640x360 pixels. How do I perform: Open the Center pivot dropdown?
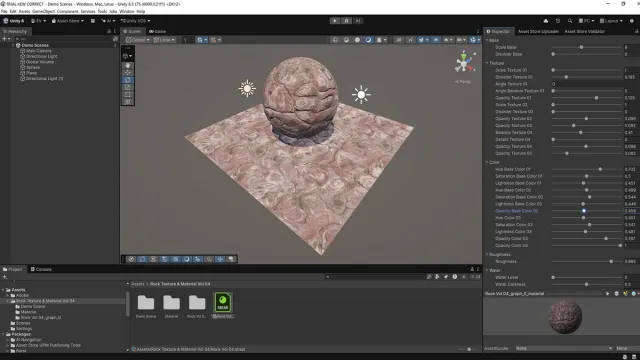click(x=138, y=40)
